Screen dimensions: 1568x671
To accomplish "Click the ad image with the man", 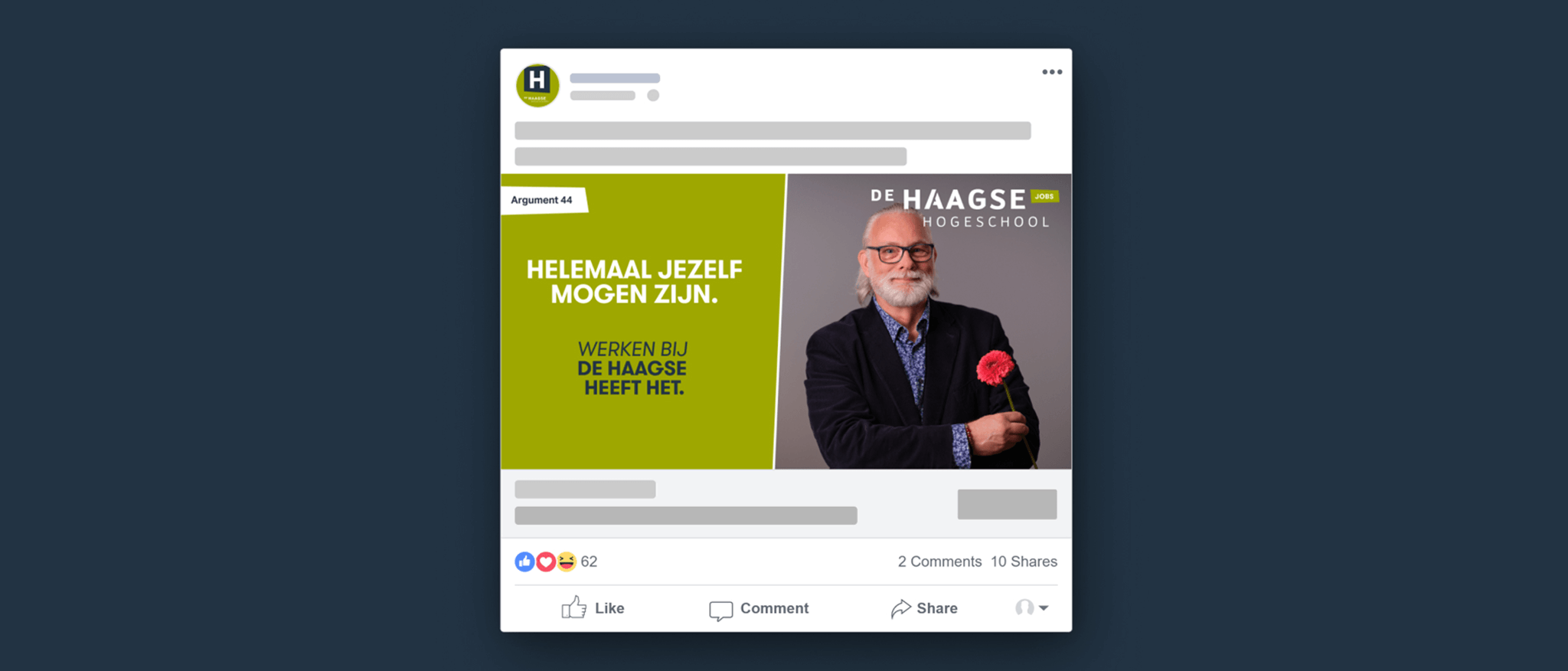I will [923, 322].
